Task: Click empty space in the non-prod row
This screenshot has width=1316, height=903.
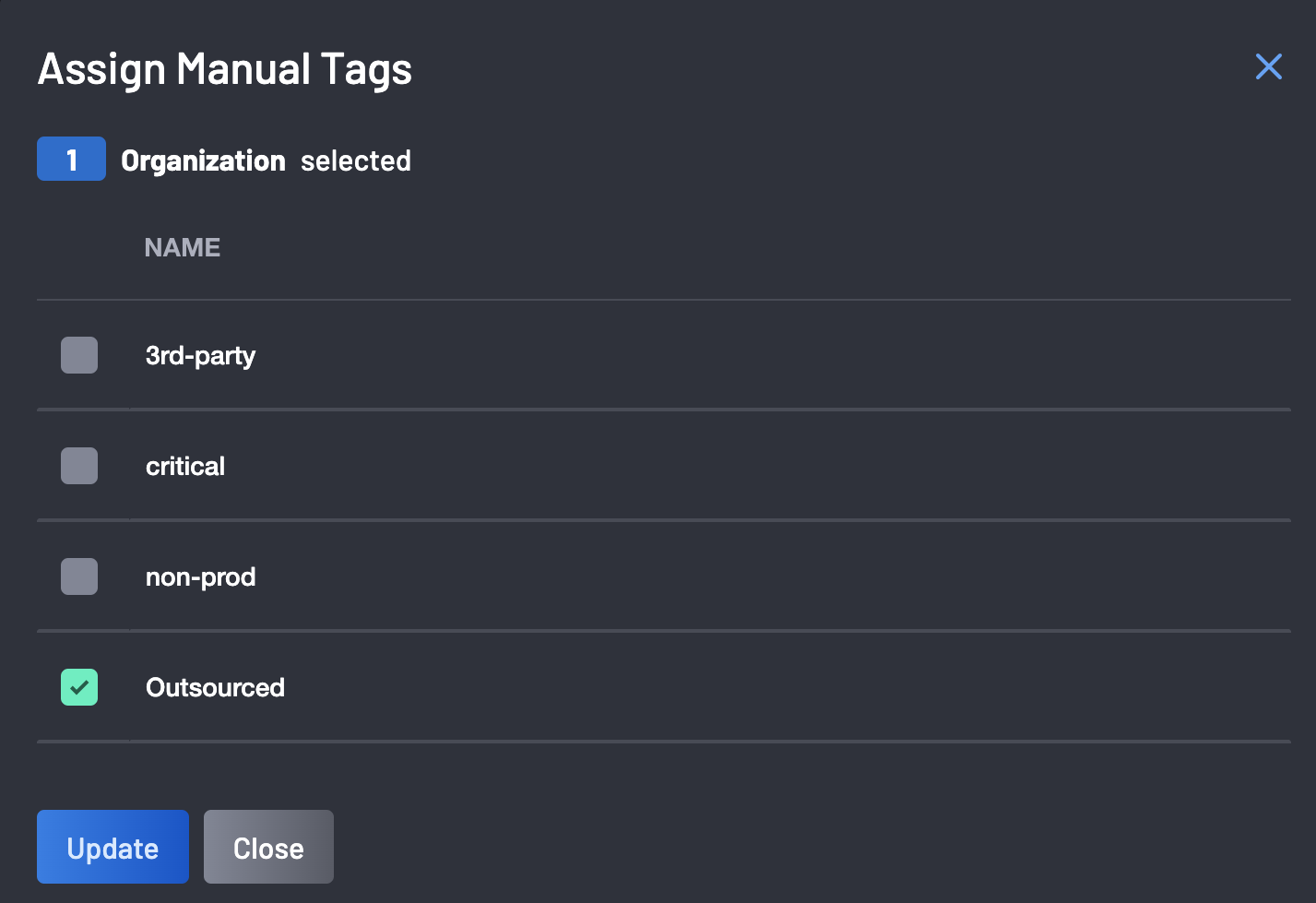Action: [x=775, y=576]
